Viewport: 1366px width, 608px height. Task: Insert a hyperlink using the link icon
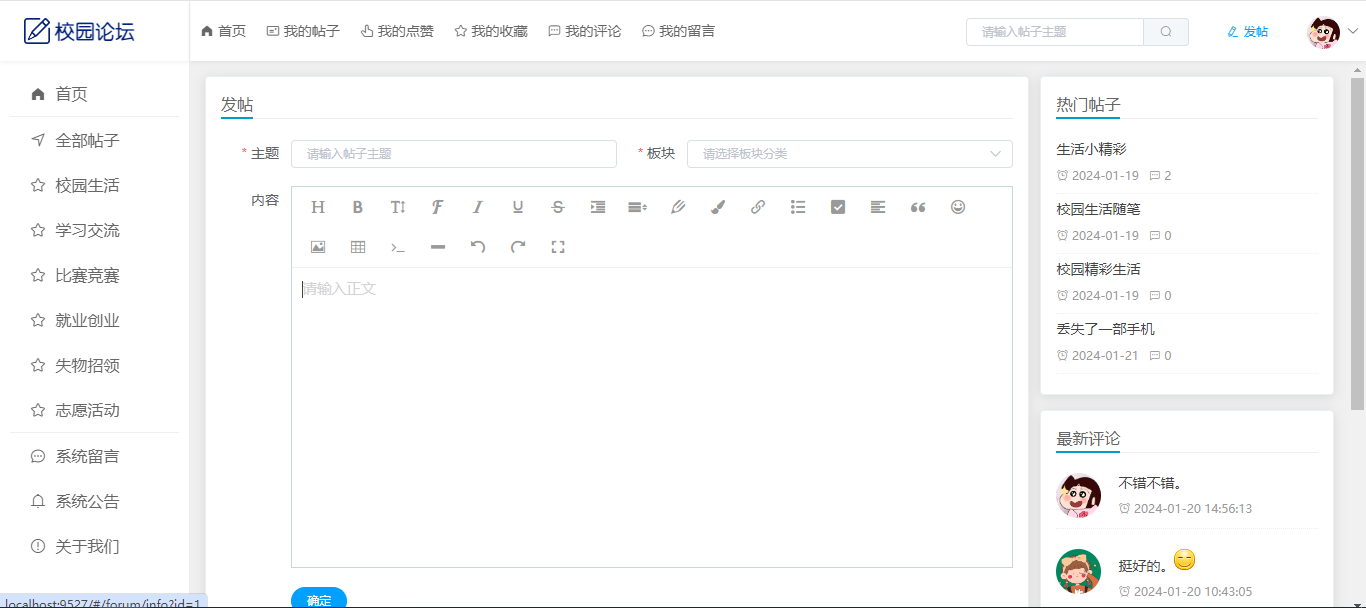pyautogui.click(x=758, y=207)
